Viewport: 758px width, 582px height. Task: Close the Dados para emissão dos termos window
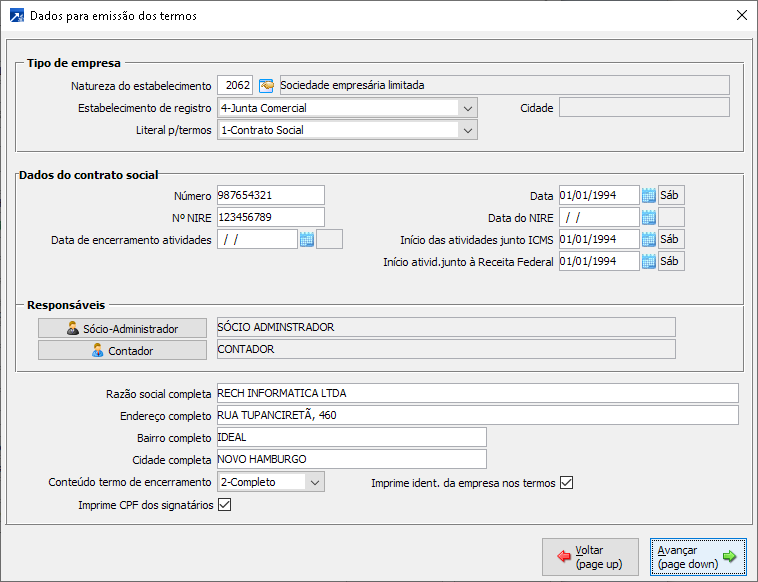click(x=742, y=15)
